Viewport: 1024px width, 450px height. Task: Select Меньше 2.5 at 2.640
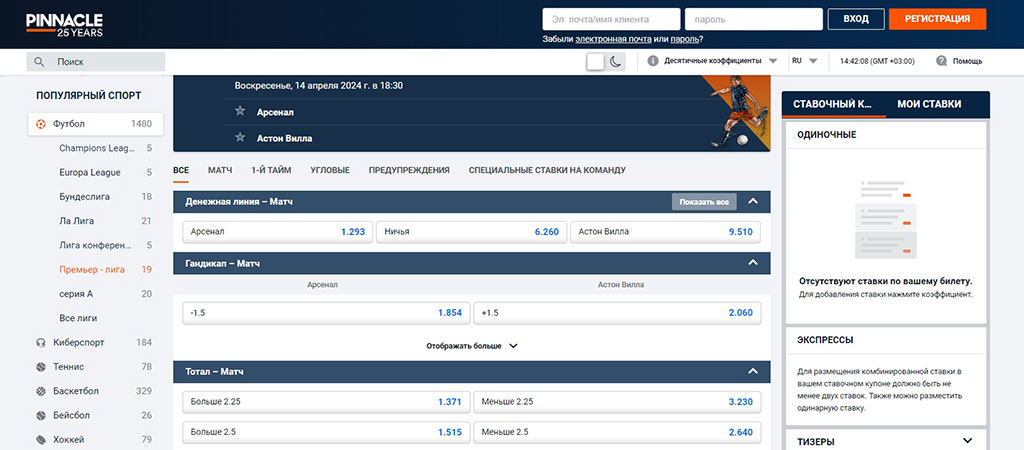[617, 432]
